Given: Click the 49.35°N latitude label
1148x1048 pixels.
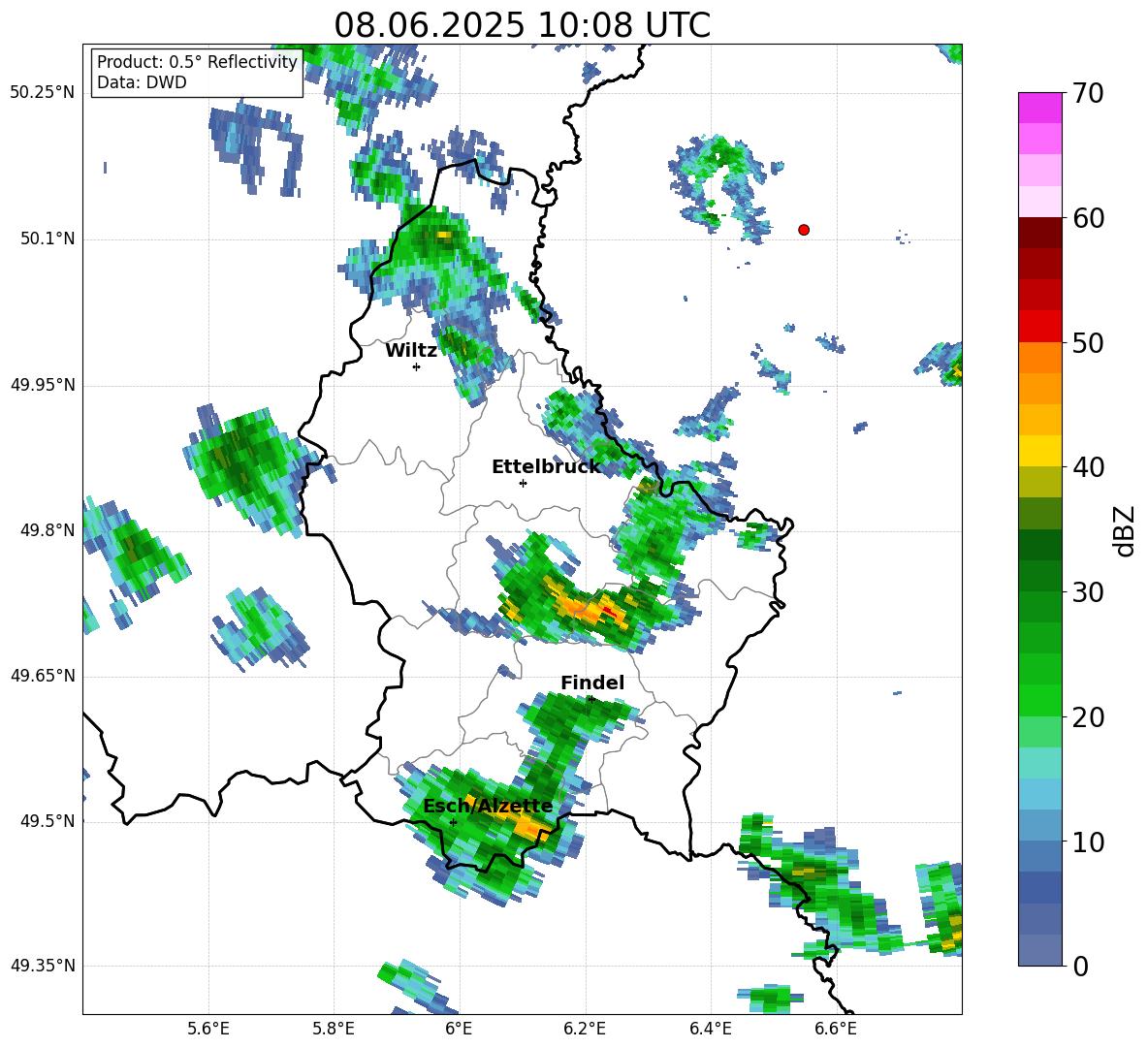Looking at the screenshot, I should (x=43, y=966).
